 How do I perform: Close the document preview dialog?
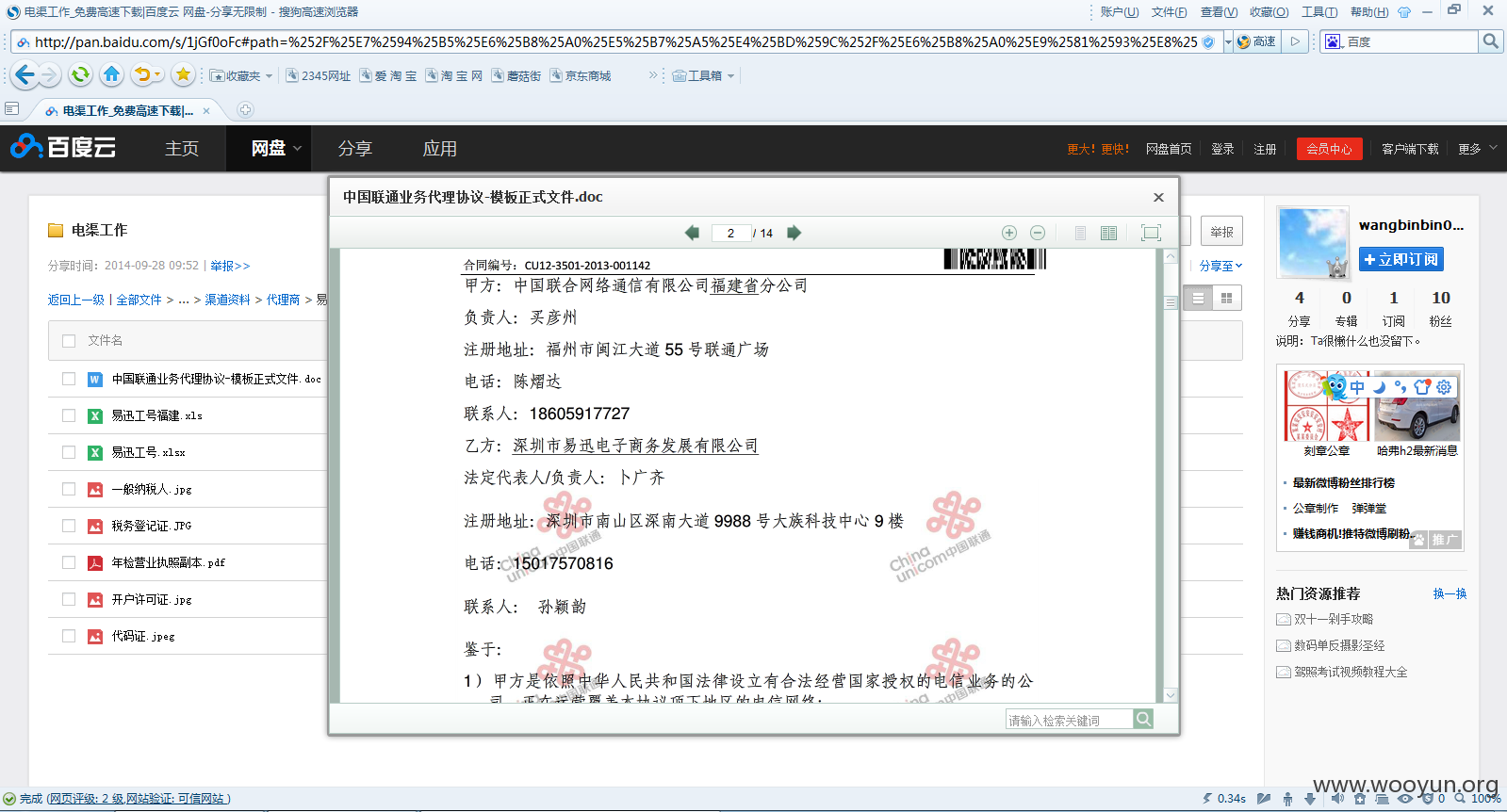pyautogui.click(x=1158, y=197)
